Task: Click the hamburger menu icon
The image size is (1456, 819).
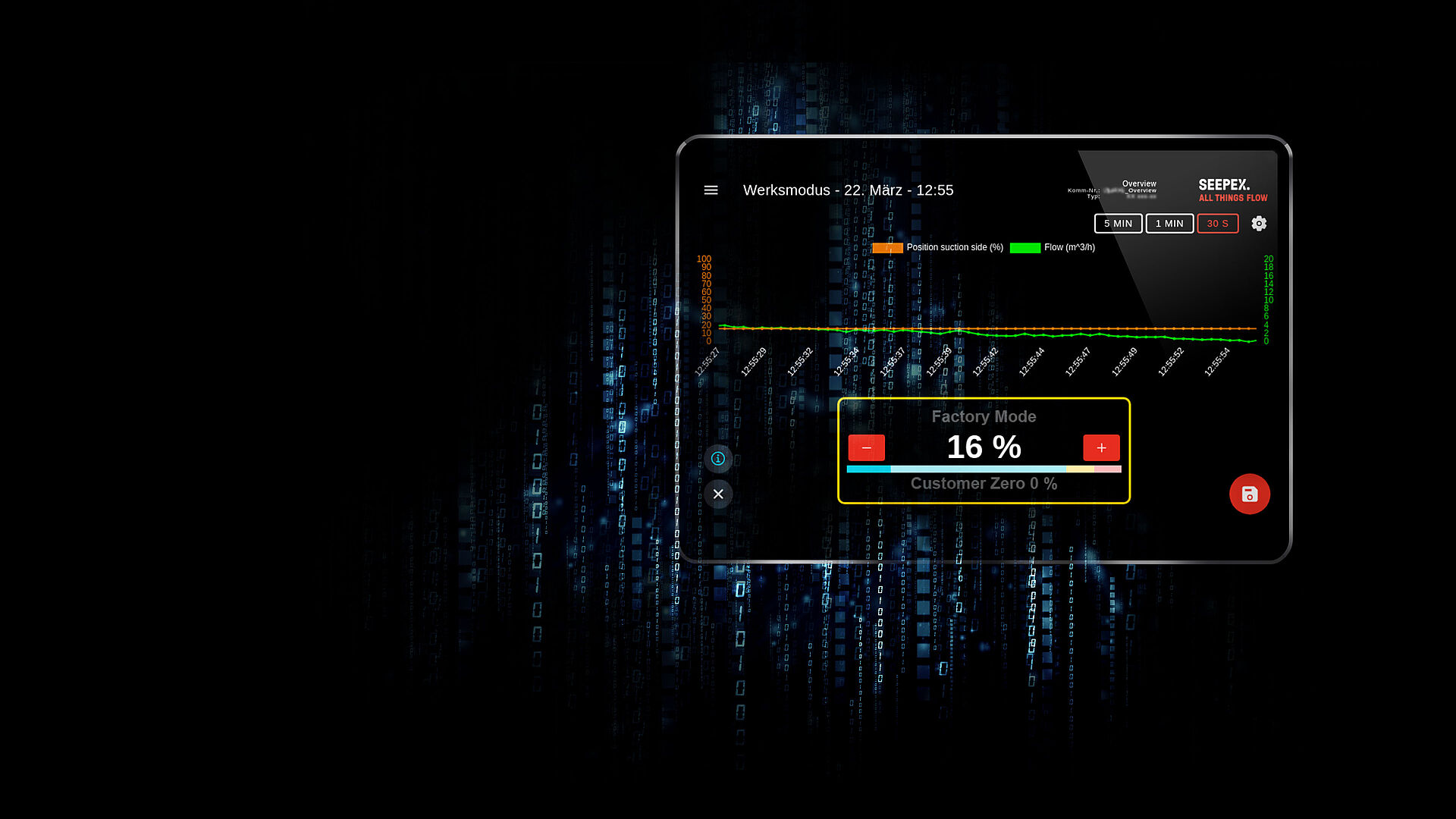Action: click(x=711, y=190)
